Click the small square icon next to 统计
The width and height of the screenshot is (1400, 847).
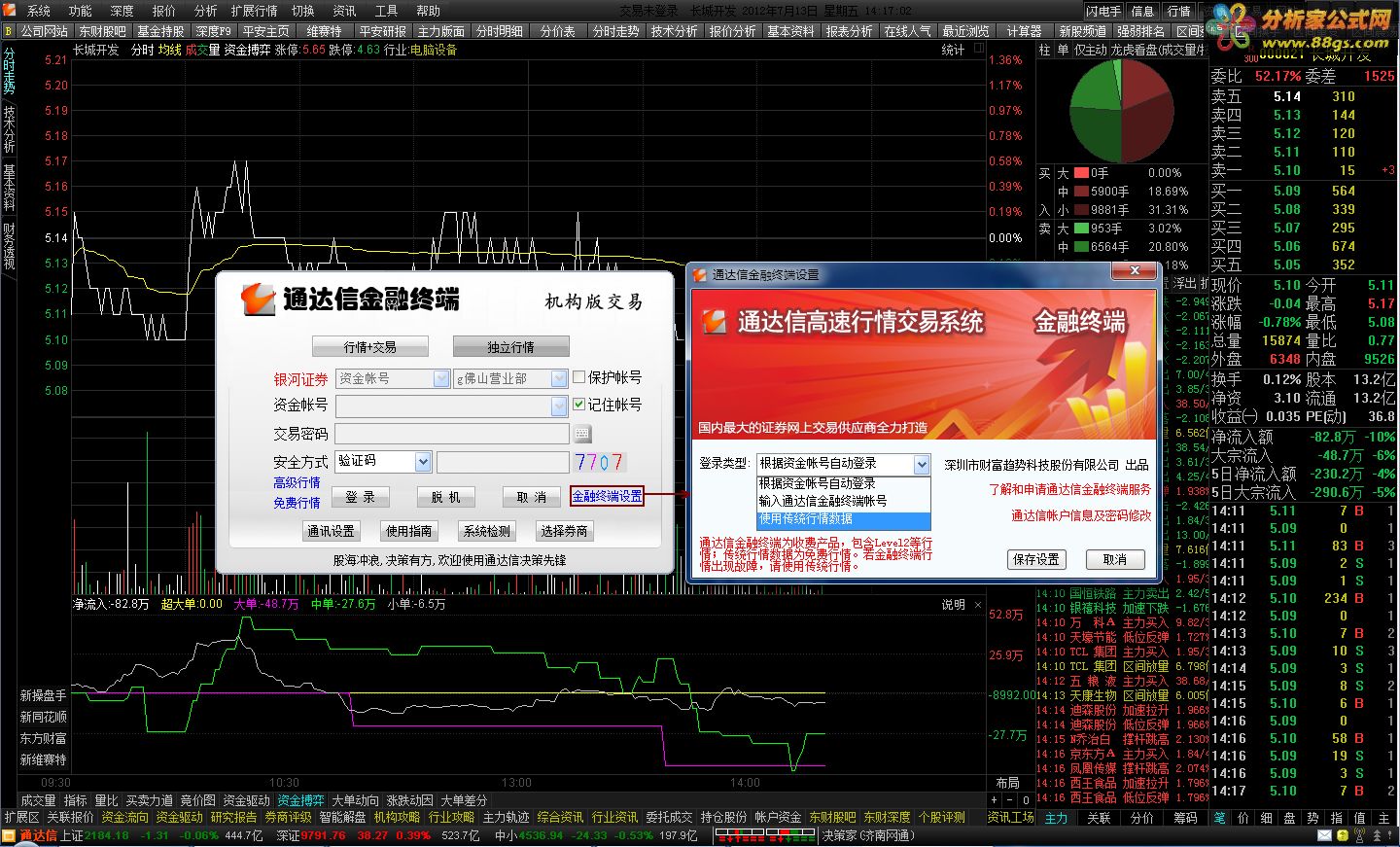pos(979,48)
